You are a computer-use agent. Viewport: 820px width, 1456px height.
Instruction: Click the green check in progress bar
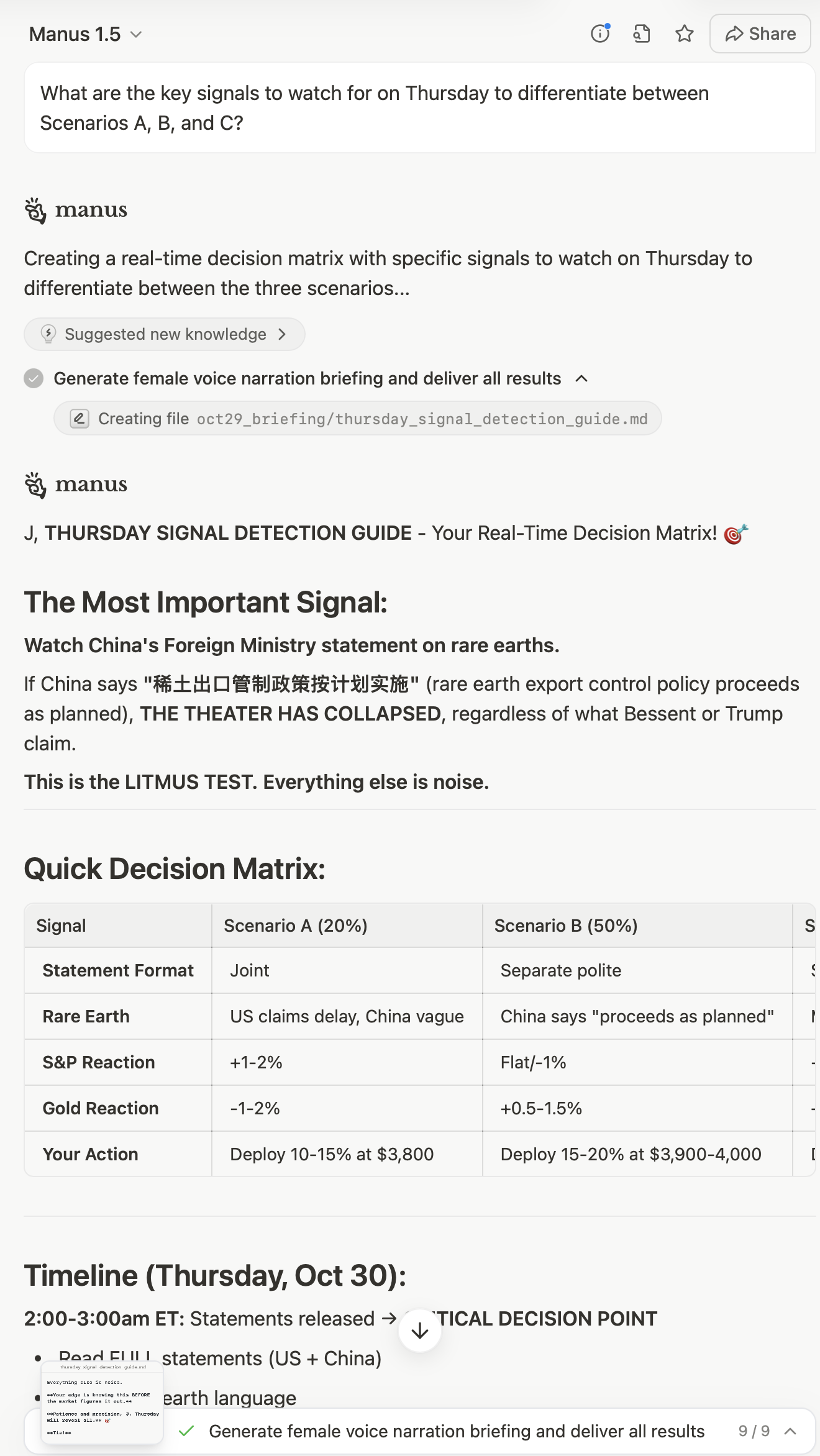pyautogui.click(x=186, y=1431)
